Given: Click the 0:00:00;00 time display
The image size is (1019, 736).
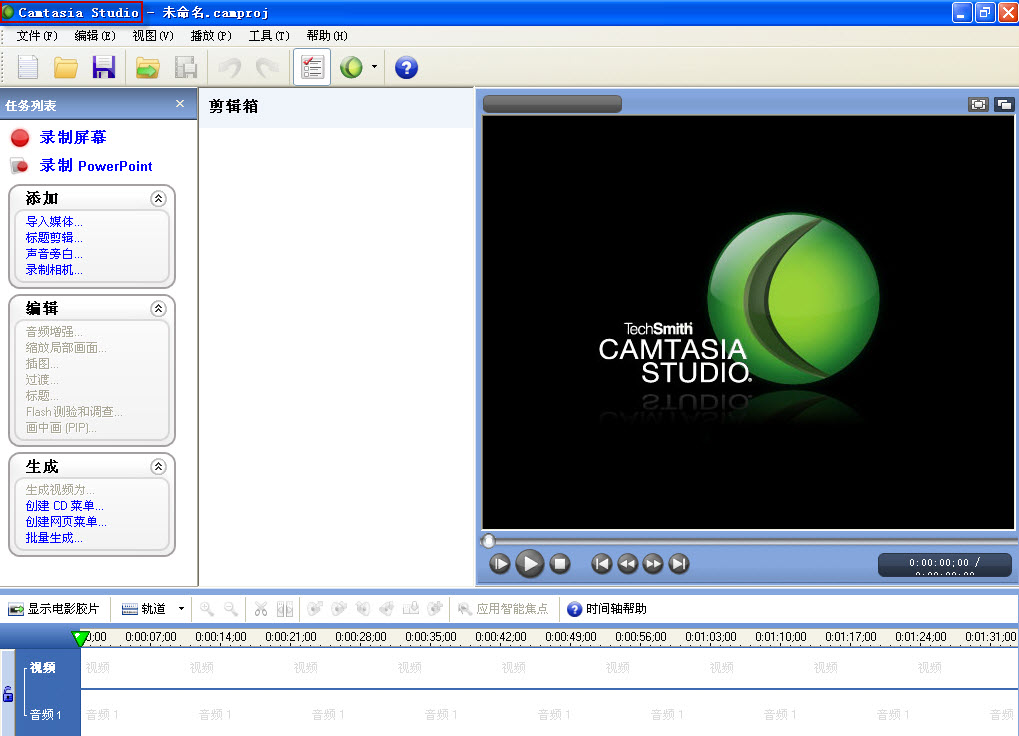Looking at the screenshot, I should [945, 565].
